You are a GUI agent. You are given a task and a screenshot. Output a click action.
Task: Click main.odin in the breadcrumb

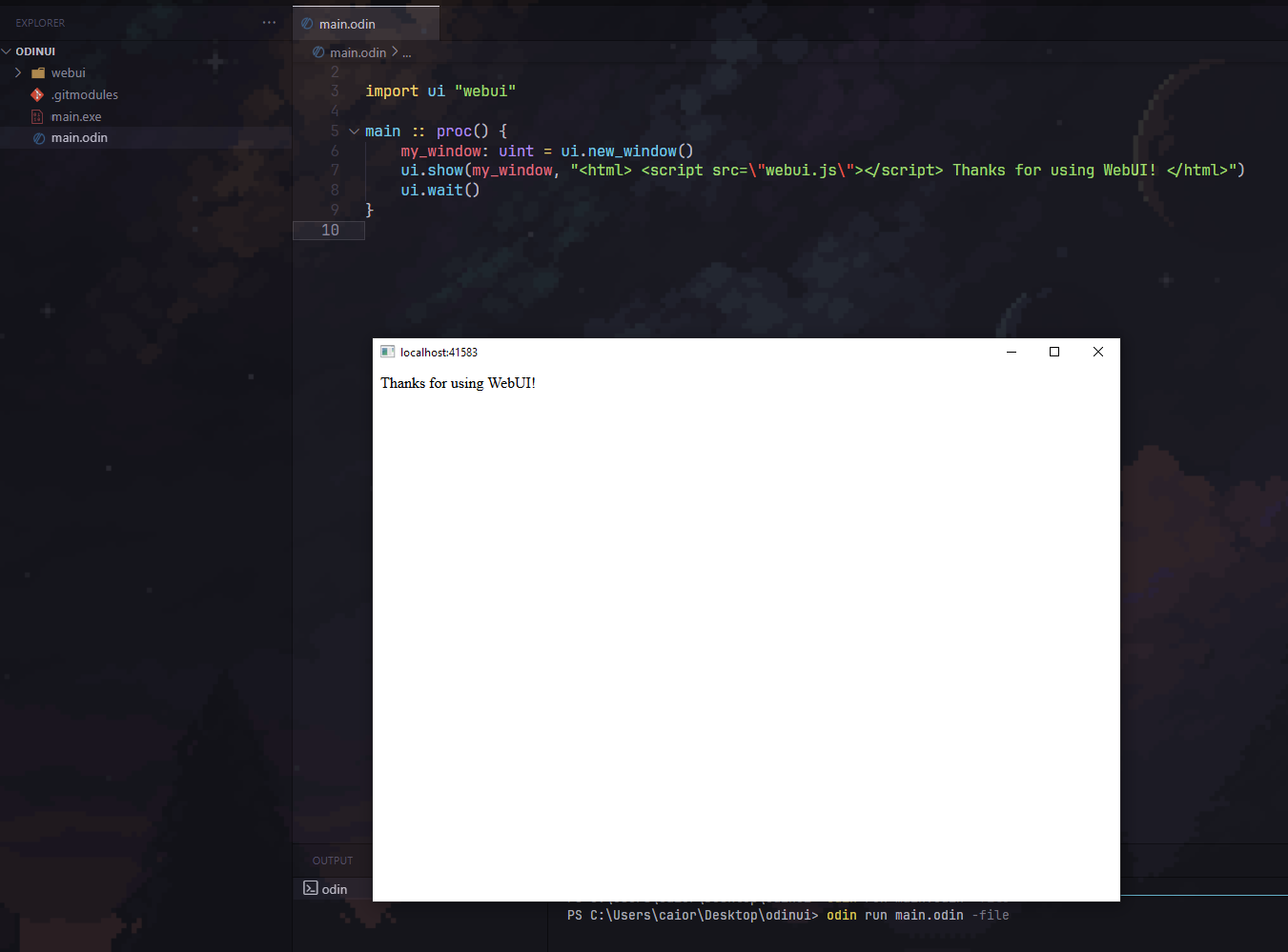358,52
